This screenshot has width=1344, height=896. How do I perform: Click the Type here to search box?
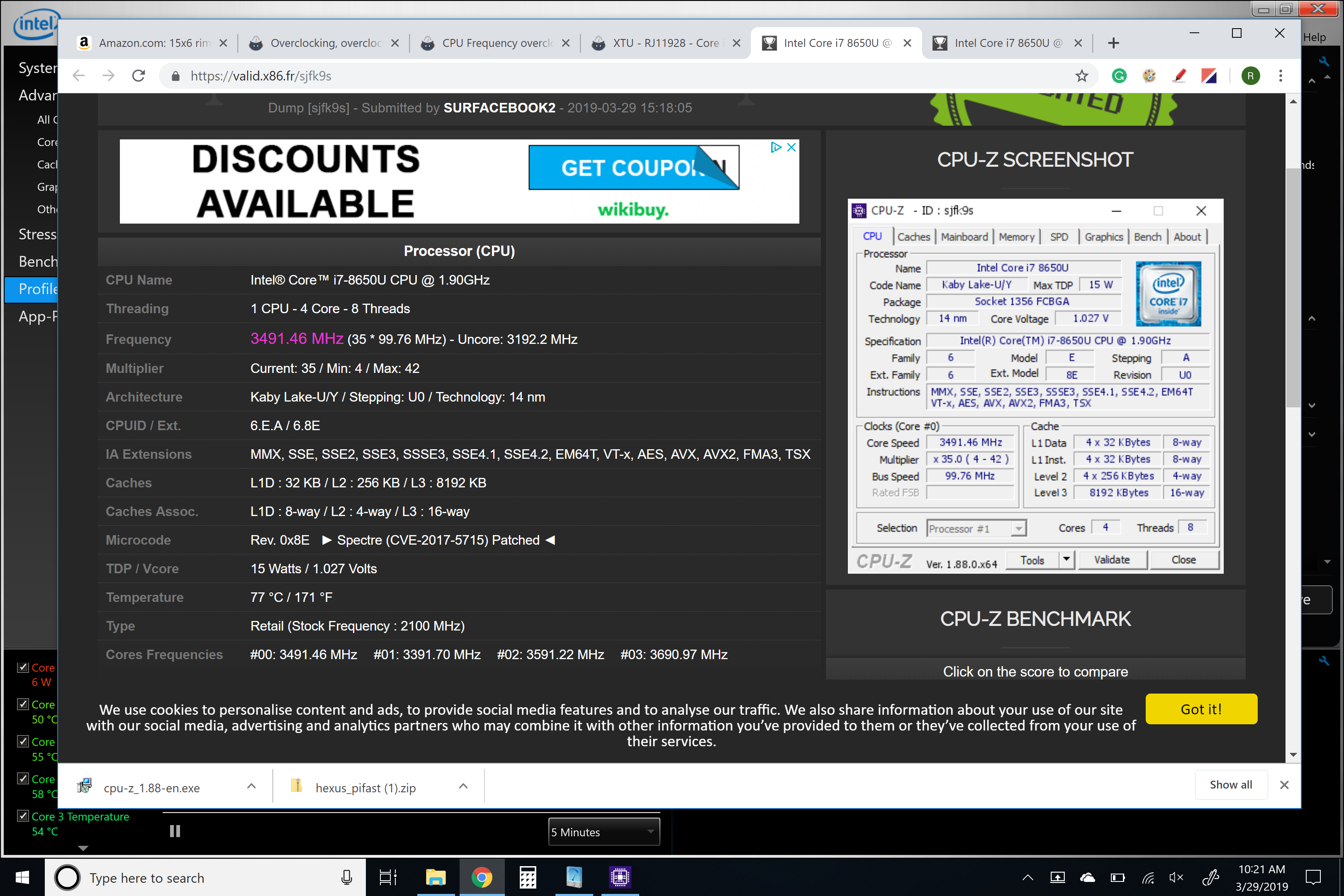point(205,877)
